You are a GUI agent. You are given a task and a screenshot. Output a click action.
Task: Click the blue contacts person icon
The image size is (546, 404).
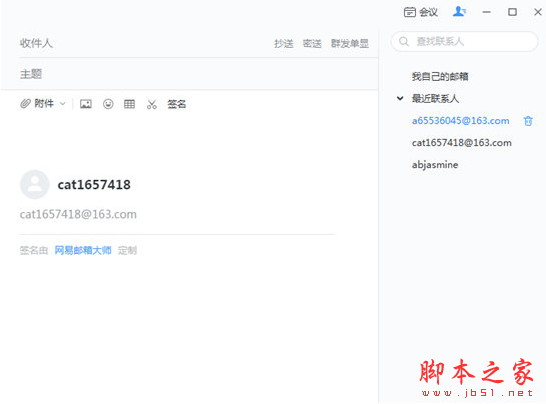click(459, 12)
